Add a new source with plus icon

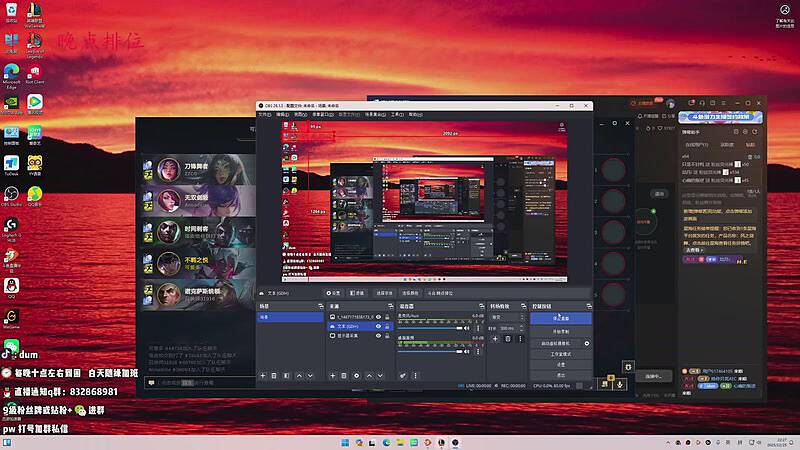[x=331, y=376]
